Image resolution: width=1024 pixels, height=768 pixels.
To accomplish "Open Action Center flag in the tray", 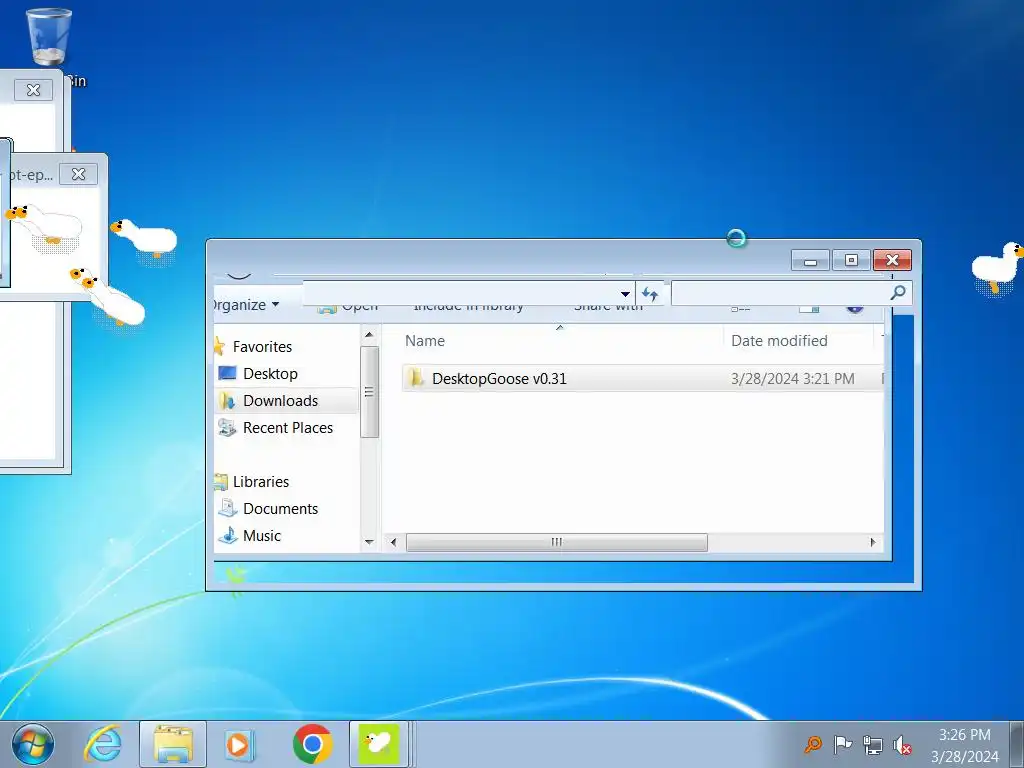I will coord(842,744).
